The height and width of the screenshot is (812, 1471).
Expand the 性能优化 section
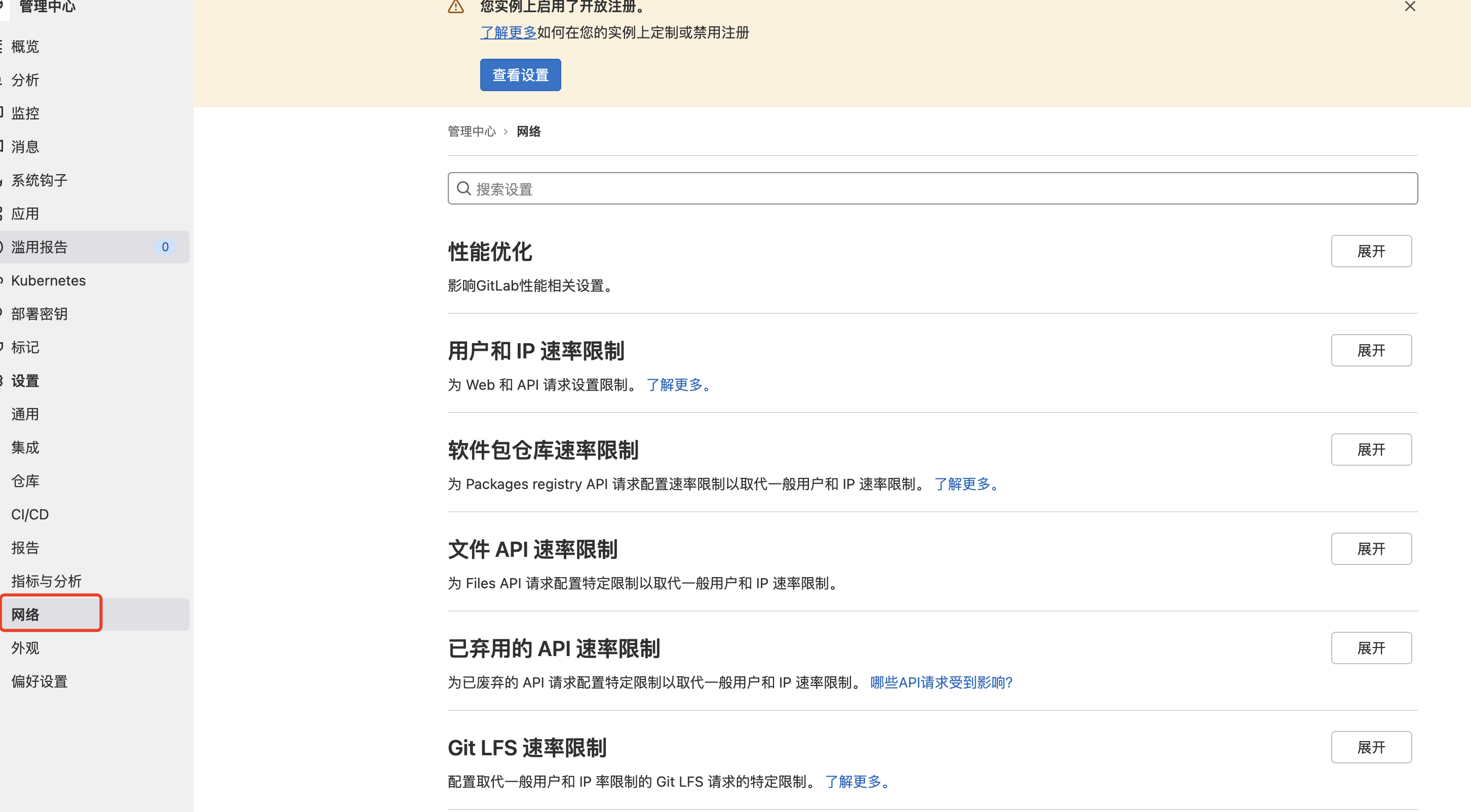click(x=1371, y=251)
